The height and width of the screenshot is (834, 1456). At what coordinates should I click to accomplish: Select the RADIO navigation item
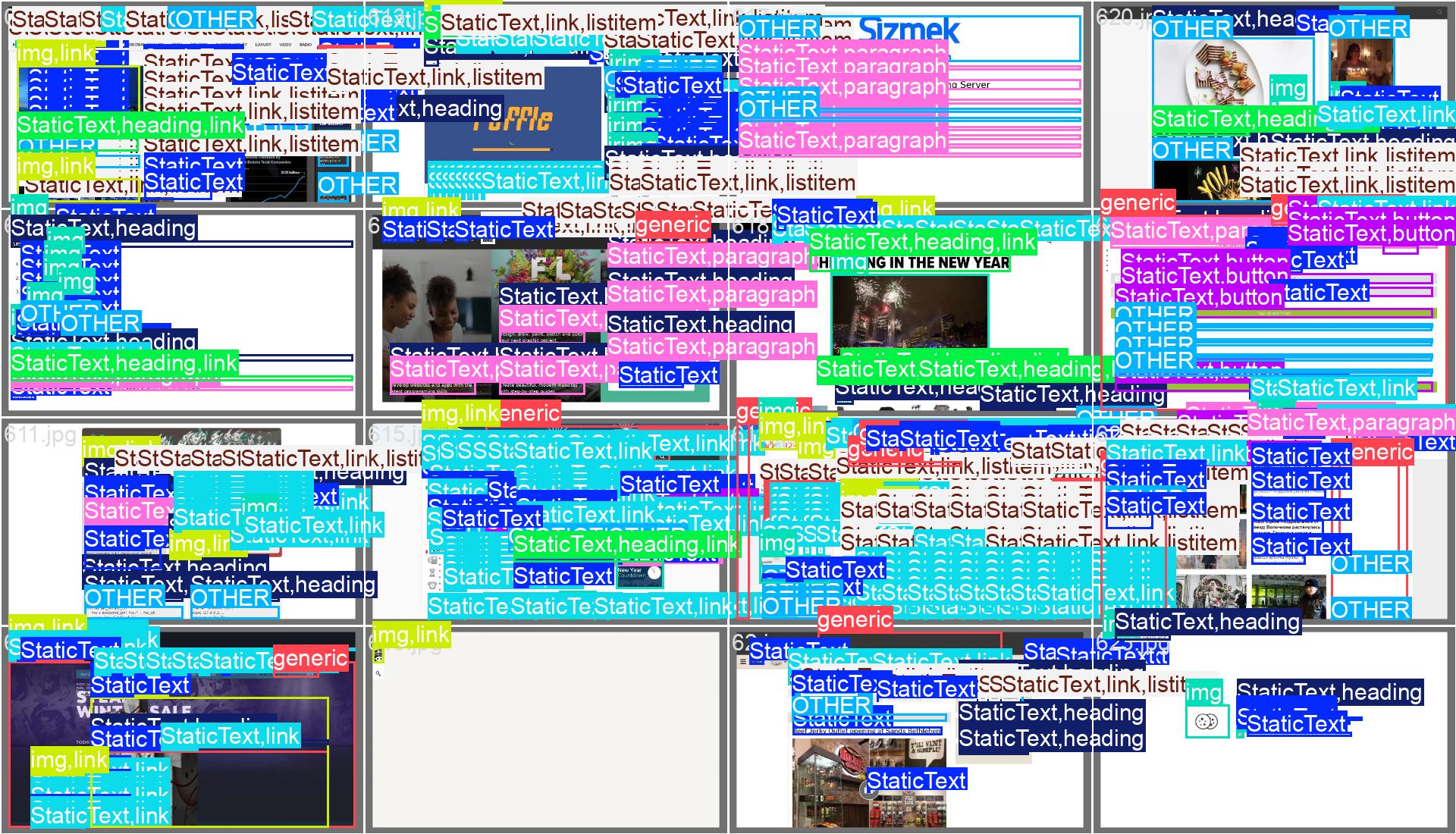[x=306, y=45]
